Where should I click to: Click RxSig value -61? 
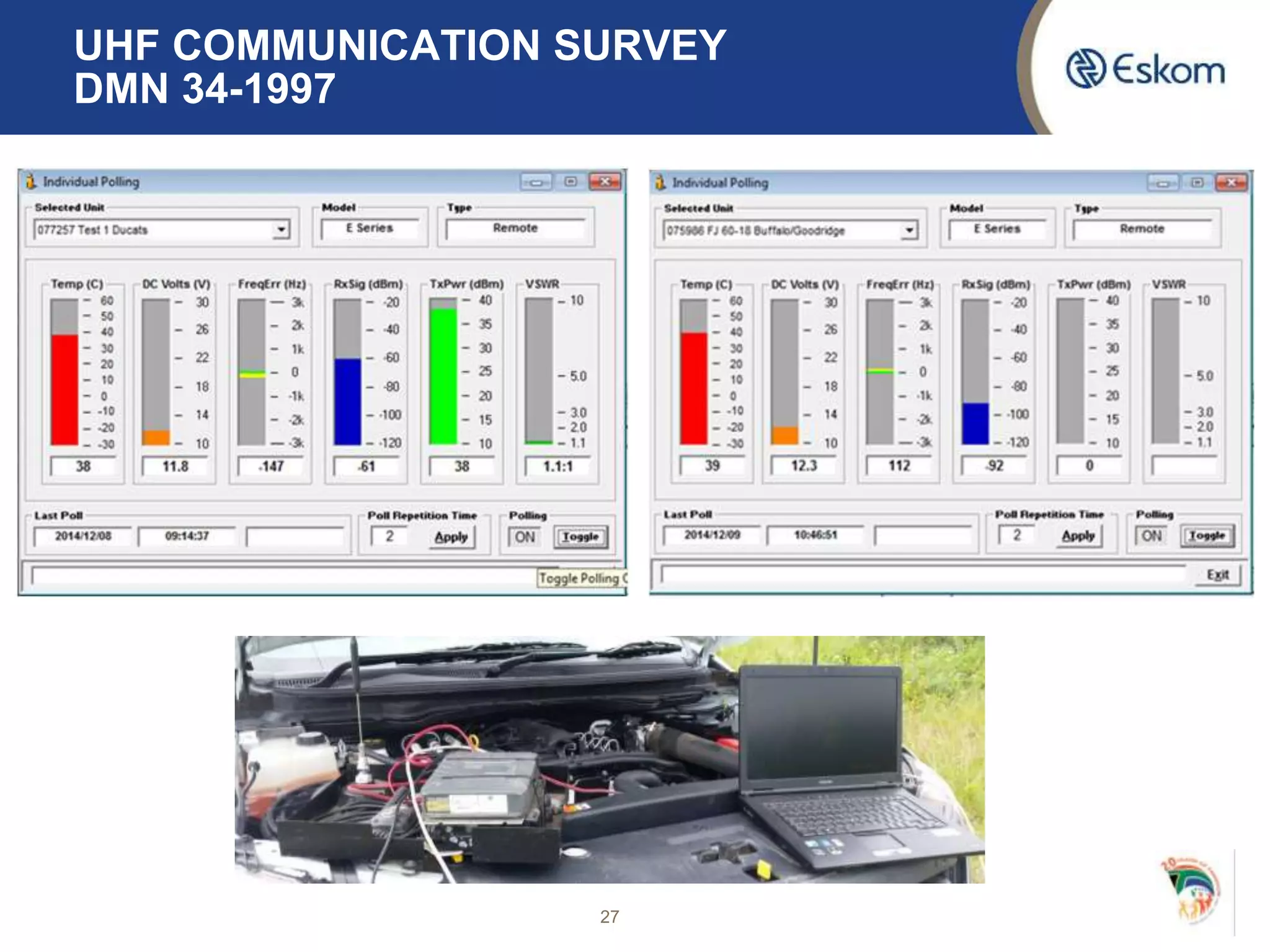point(366,466)
